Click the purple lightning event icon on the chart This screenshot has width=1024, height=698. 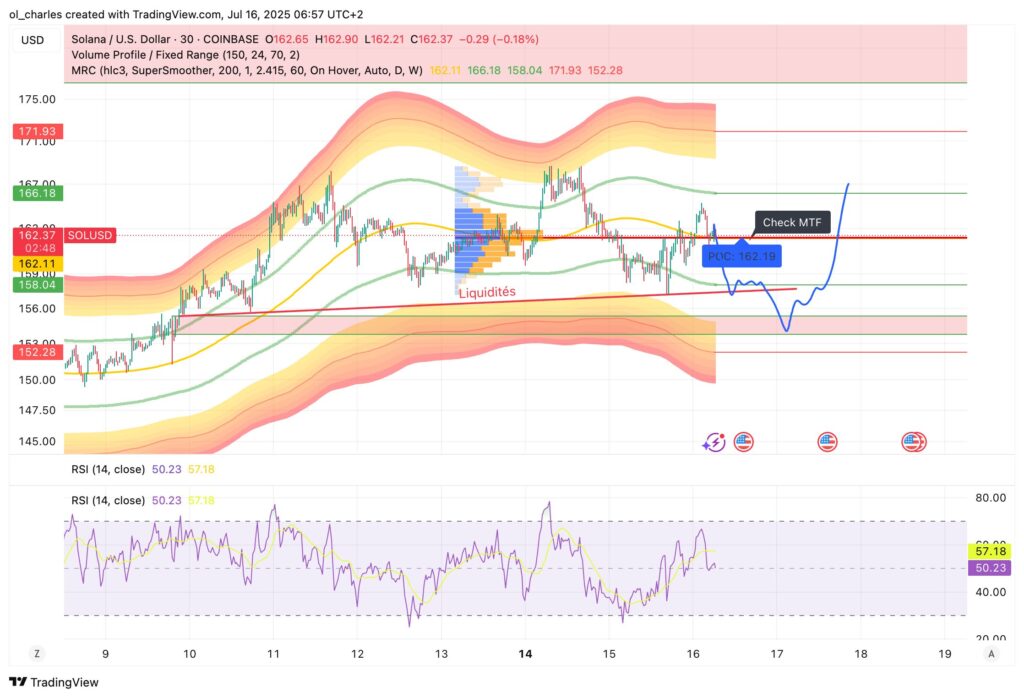(x=714, y=441)
